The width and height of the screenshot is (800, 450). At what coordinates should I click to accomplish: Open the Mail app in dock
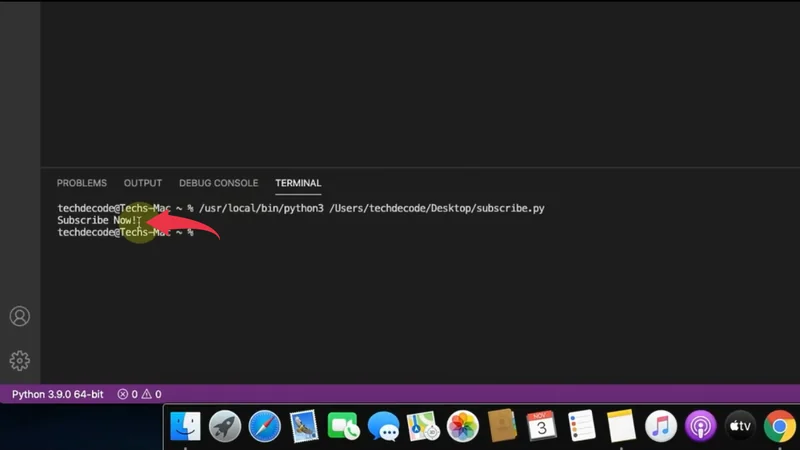coord(304,427)
